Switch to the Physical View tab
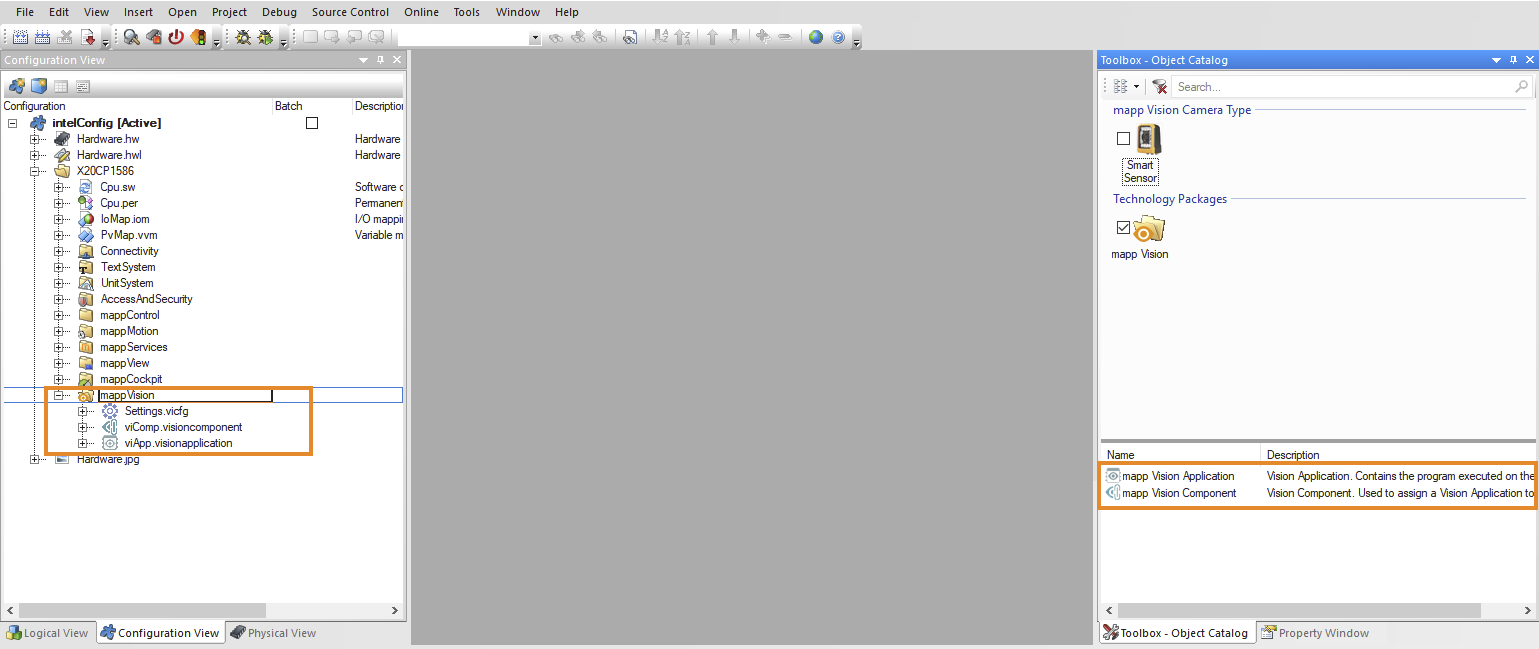The width and height of the screenshot is (1539, 649). 273,633
